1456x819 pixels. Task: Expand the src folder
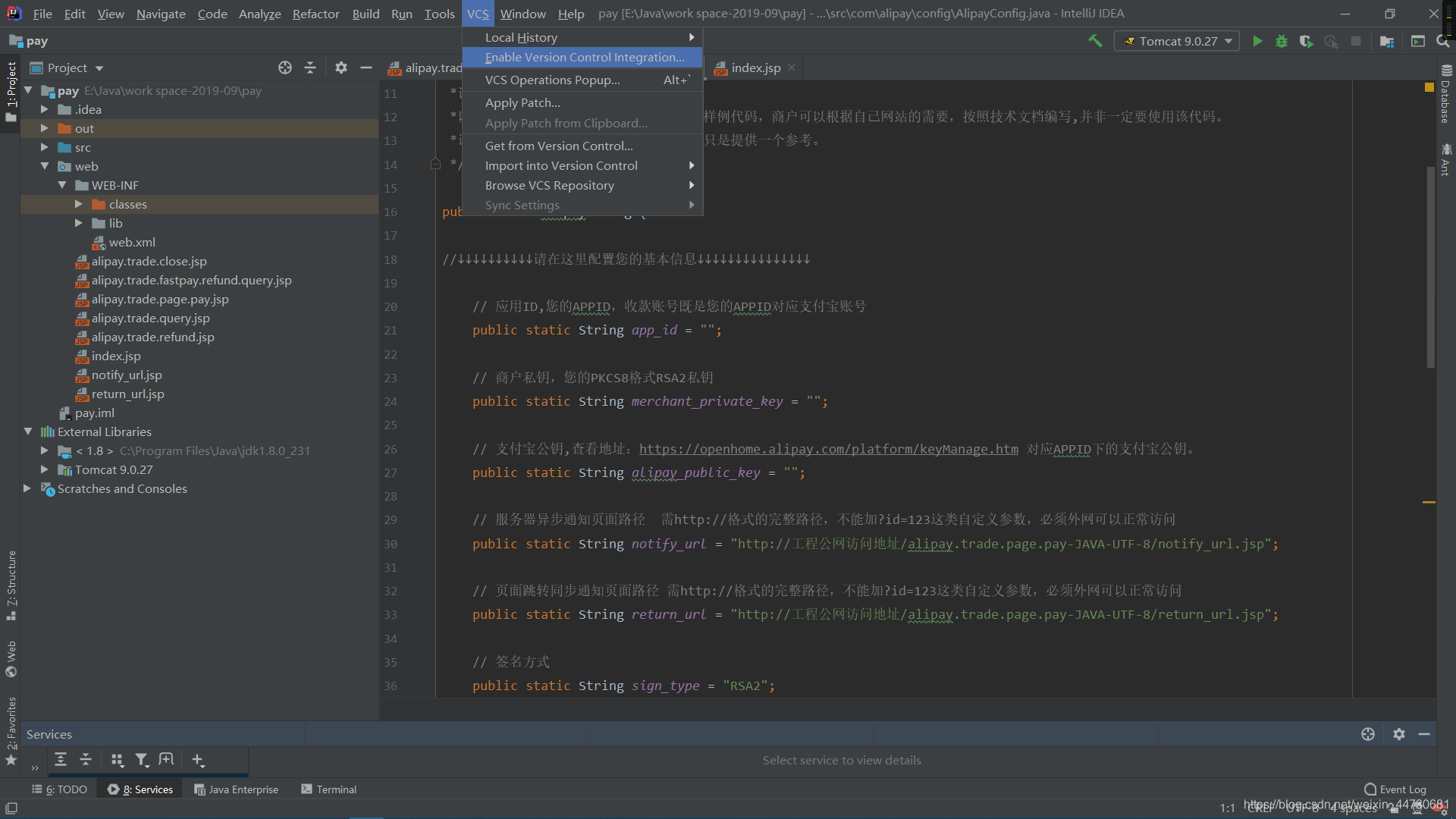click(x=45, y=147)
